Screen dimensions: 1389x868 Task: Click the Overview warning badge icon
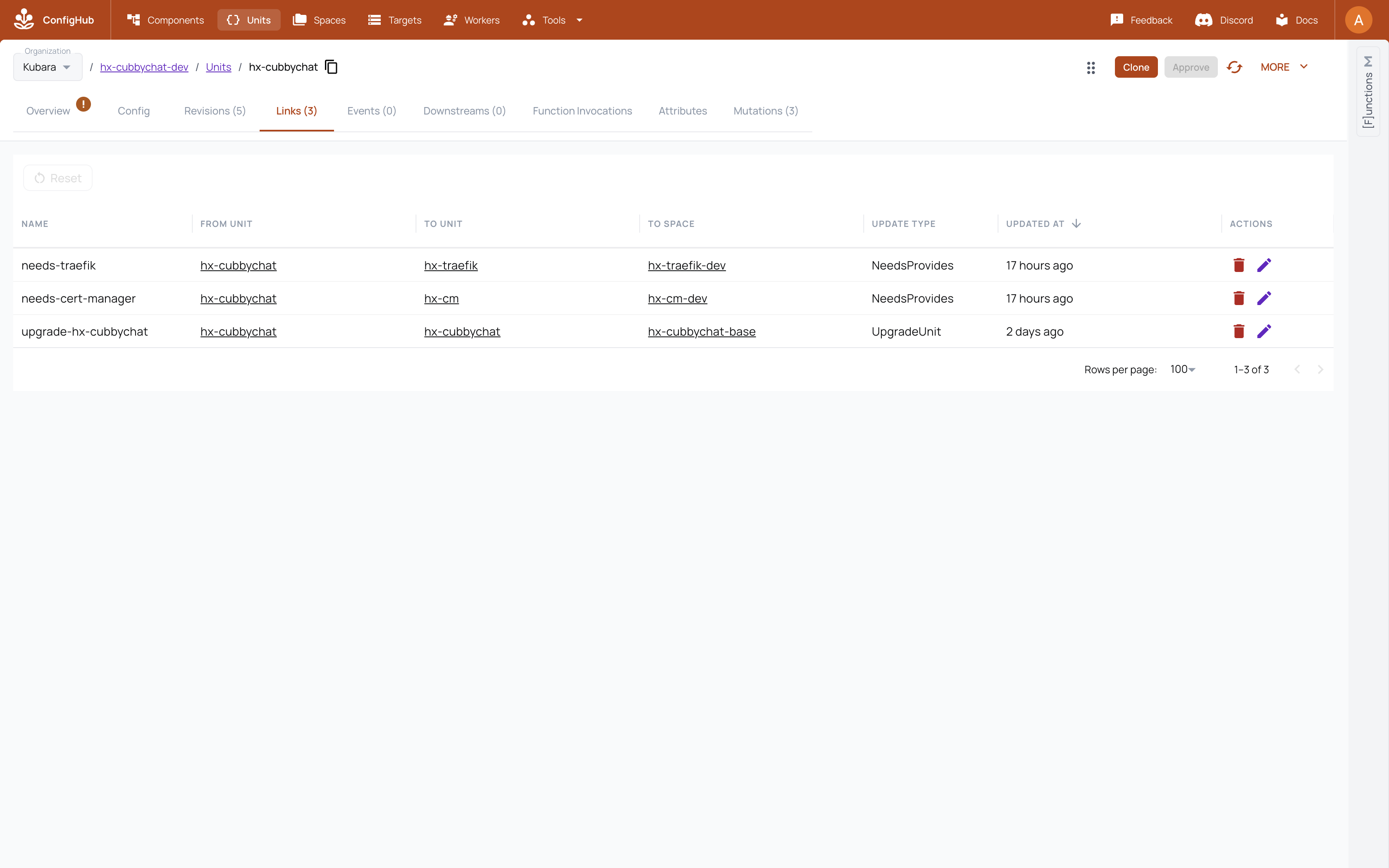pyautogui.click(x=83, y=104)
